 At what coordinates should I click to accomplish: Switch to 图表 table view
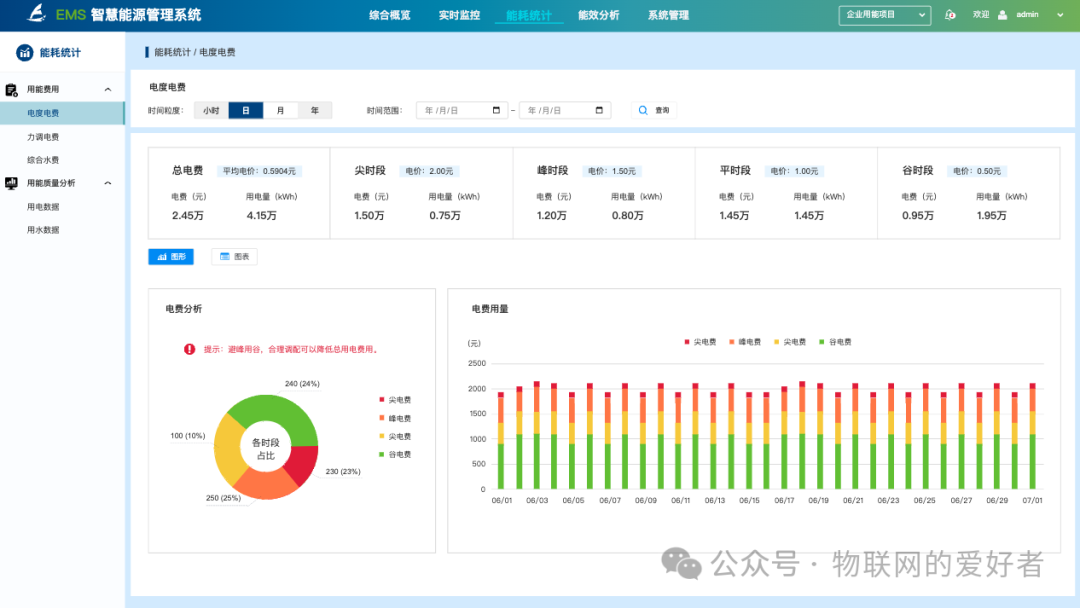(234, 256)
